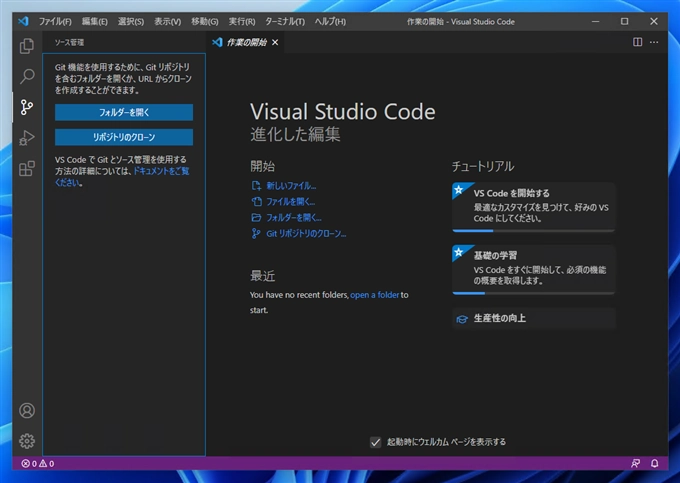Click the Git リポジトリのクローン... link
The image size is (680, 483).
306,234
